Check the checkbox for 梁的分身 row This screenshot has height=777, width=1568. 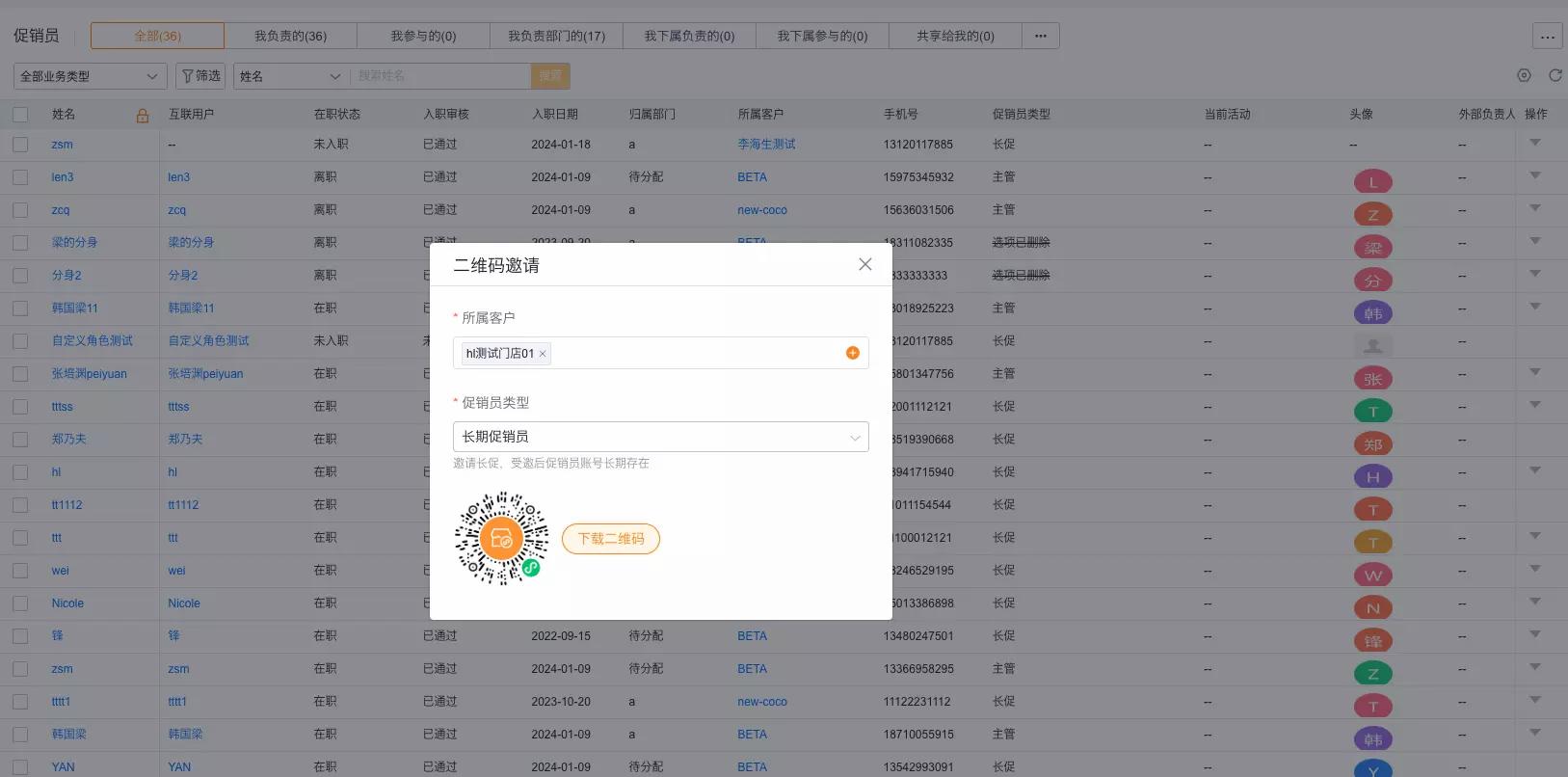point(20,243)
